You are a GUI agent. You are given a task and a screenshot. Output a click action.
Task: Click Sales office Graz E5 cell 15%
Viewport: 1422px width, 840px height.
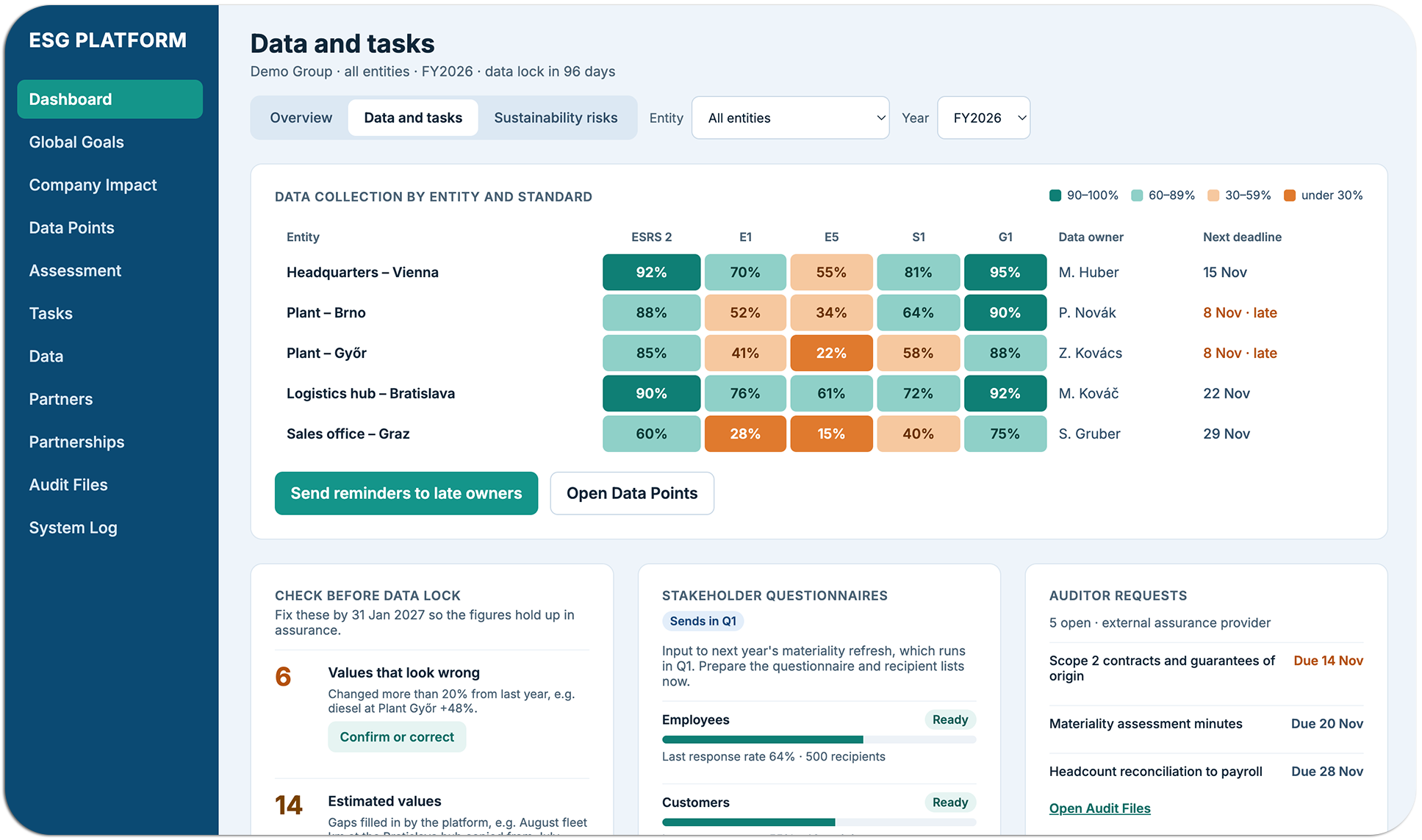(831, 434)
